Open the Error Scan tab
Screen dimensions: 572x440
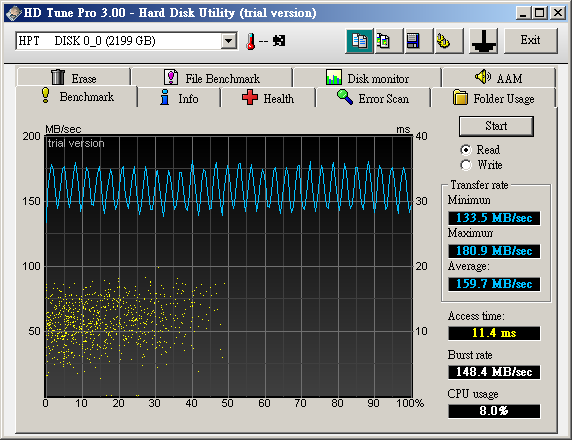[373, 98]
